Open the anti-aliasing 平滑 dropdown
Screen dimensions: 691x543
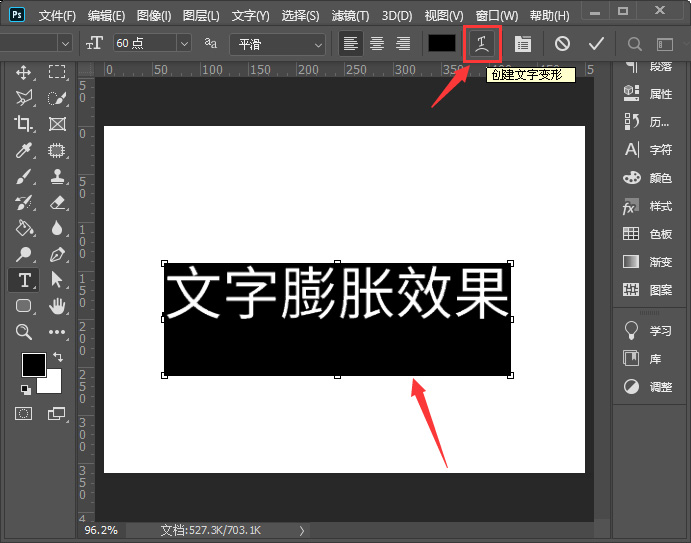point(278,44)
